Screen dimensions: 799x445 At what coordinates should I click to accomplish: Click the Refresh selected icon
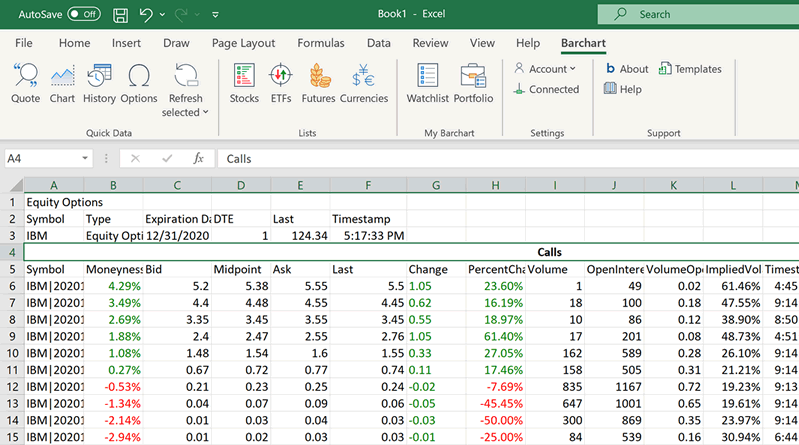[185, 76]
